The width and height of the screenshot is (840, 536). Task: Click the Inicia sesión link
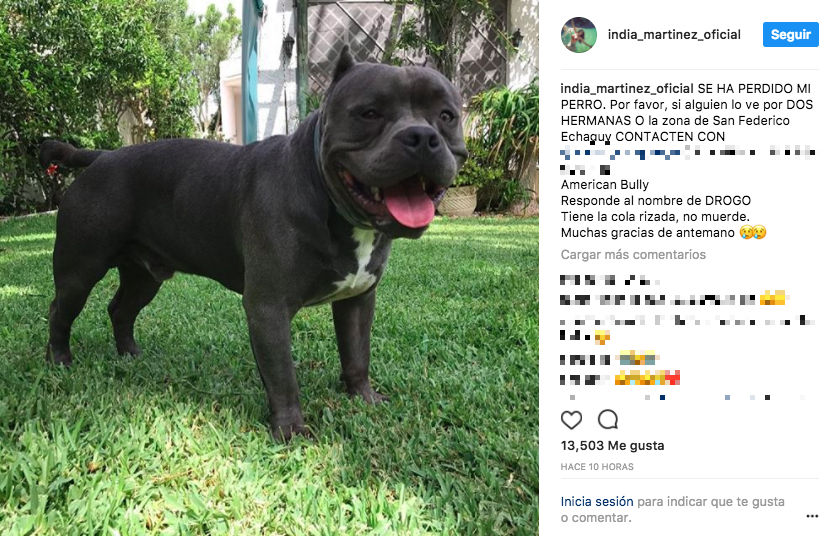(x=597, y=502)
